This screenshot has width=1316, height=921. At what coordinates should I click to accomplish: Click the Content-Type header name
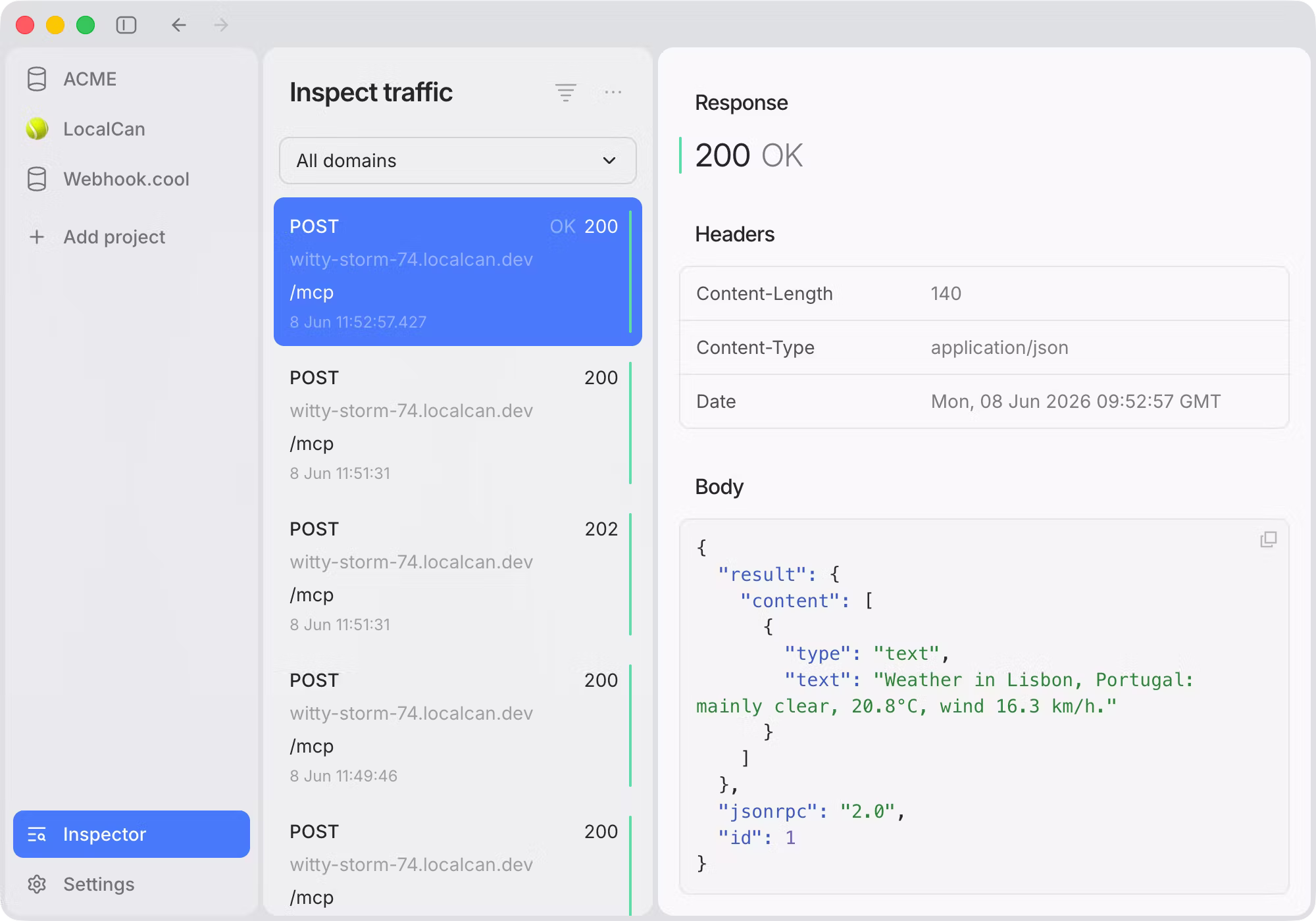tap(755, 347)
